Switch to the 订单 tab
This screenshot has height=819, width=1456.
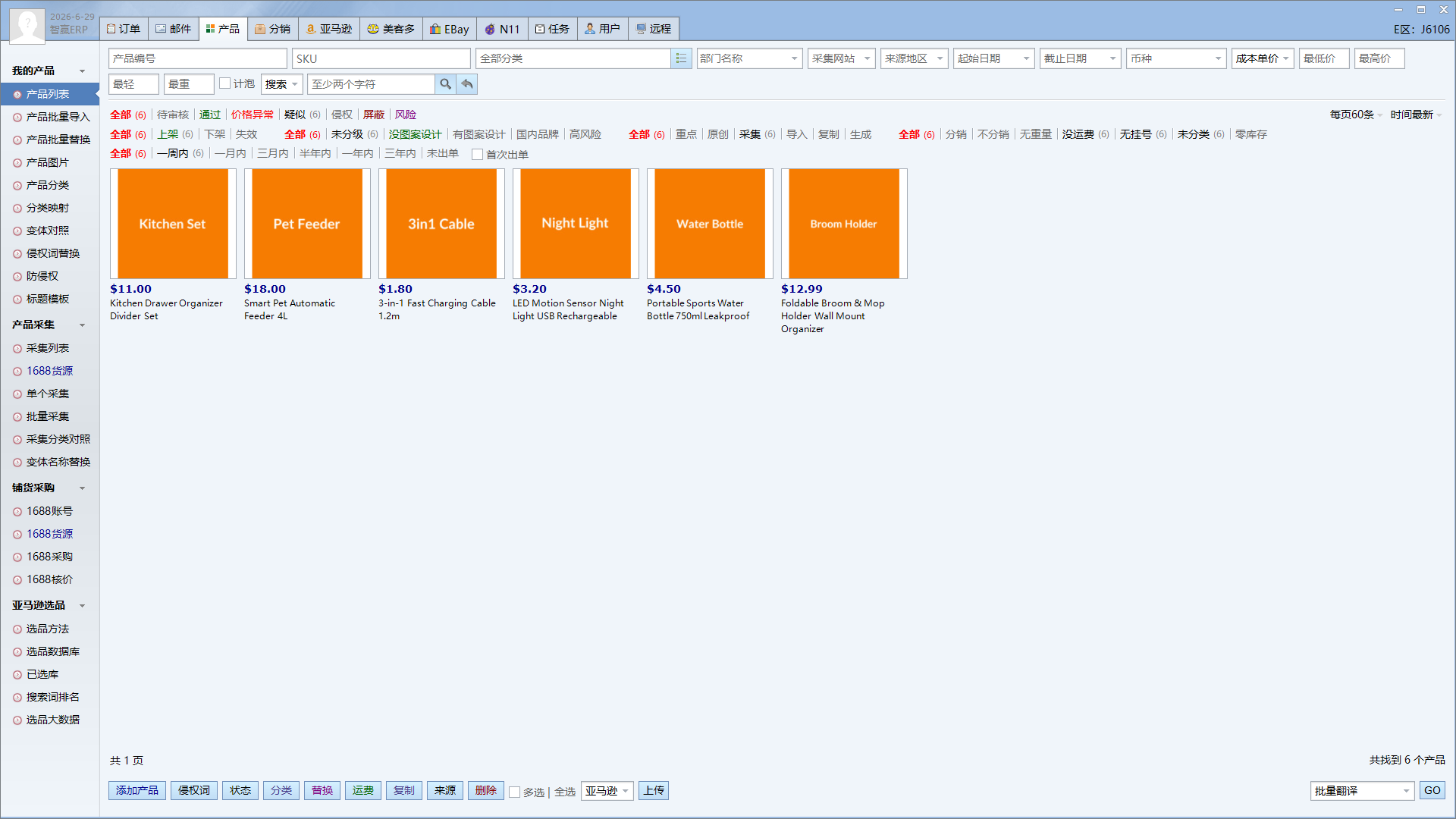[124, 29]
